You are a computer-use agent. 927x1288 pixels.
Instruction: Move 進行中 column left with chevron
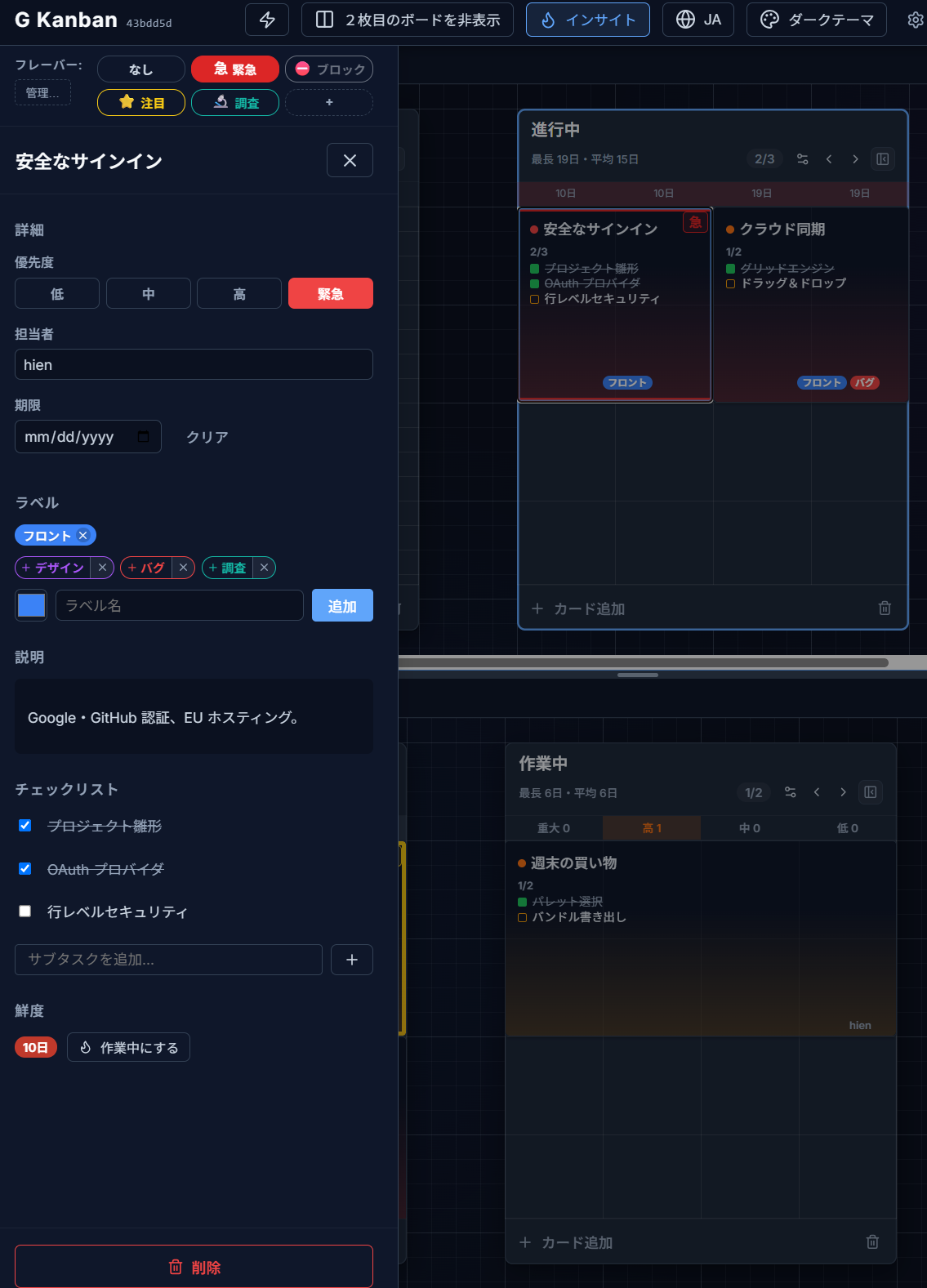(829, 159)
